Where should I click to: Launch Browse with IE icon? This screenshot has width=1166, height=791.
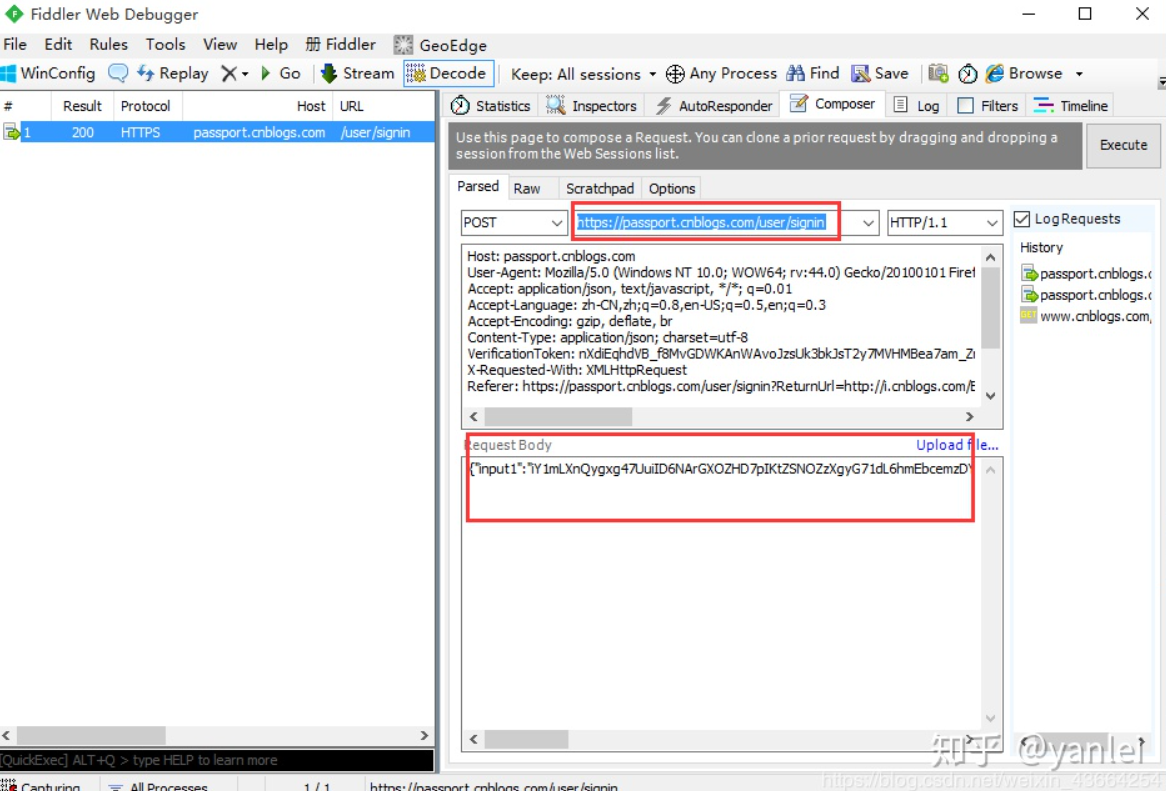pyautogui.click(x=995, y=74)
